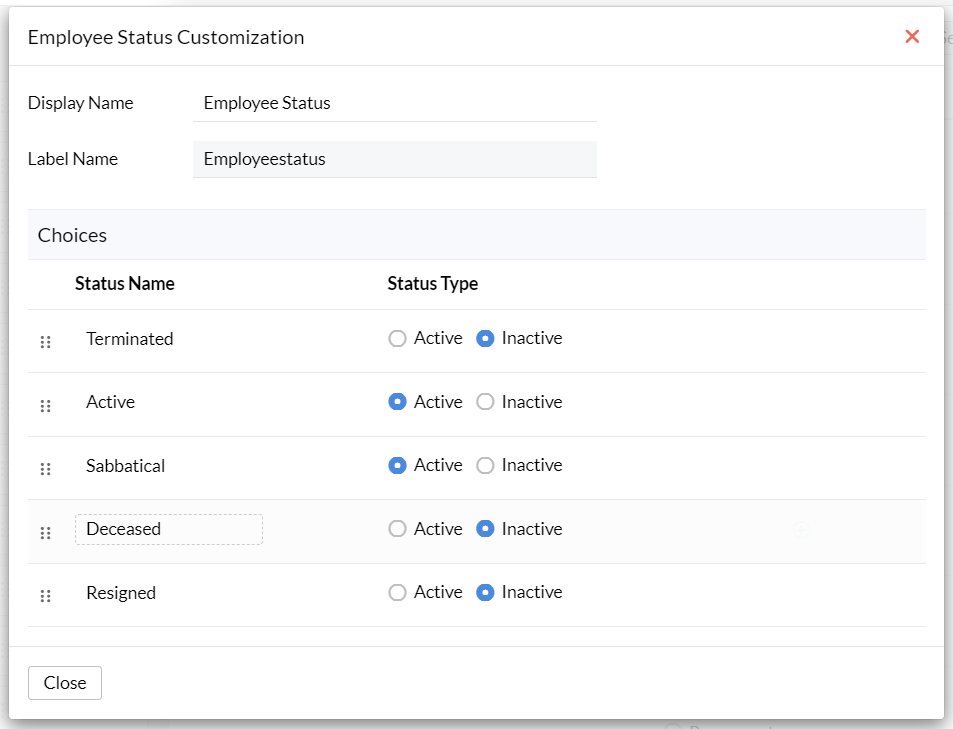Click the Terminated status name text
The height and width of the screenshot is (729, 953).
click(x=130, y=339)
